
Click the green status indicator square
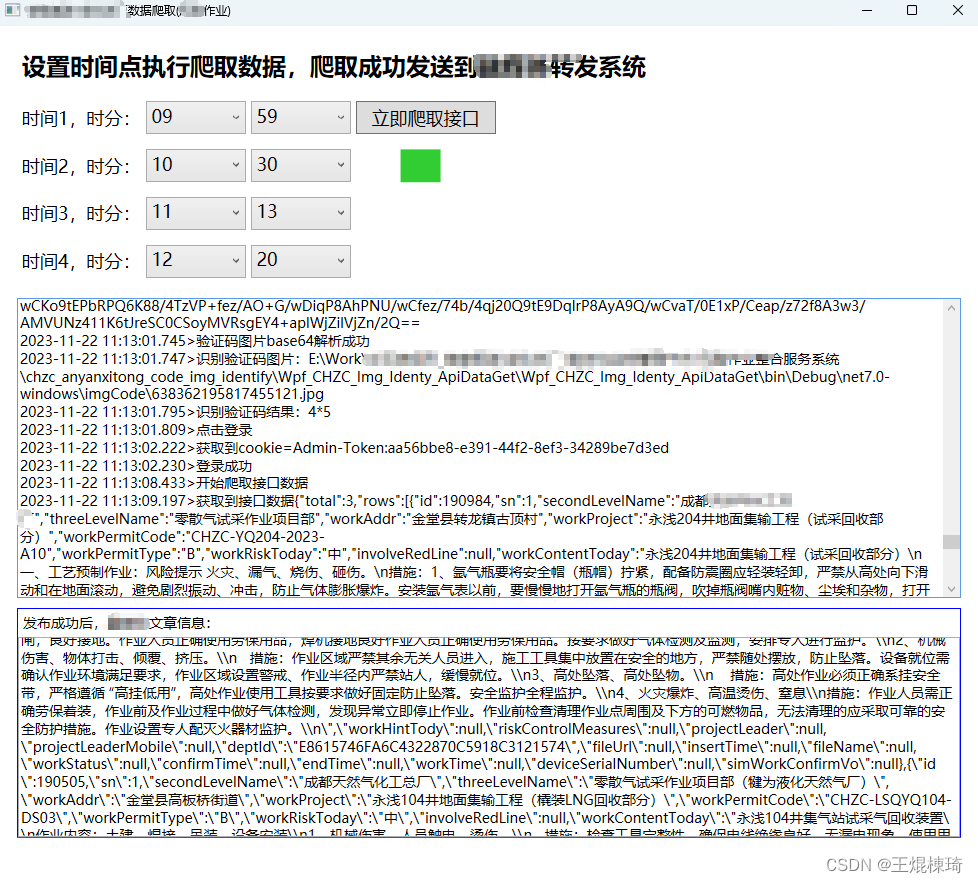tap(419, 166)
